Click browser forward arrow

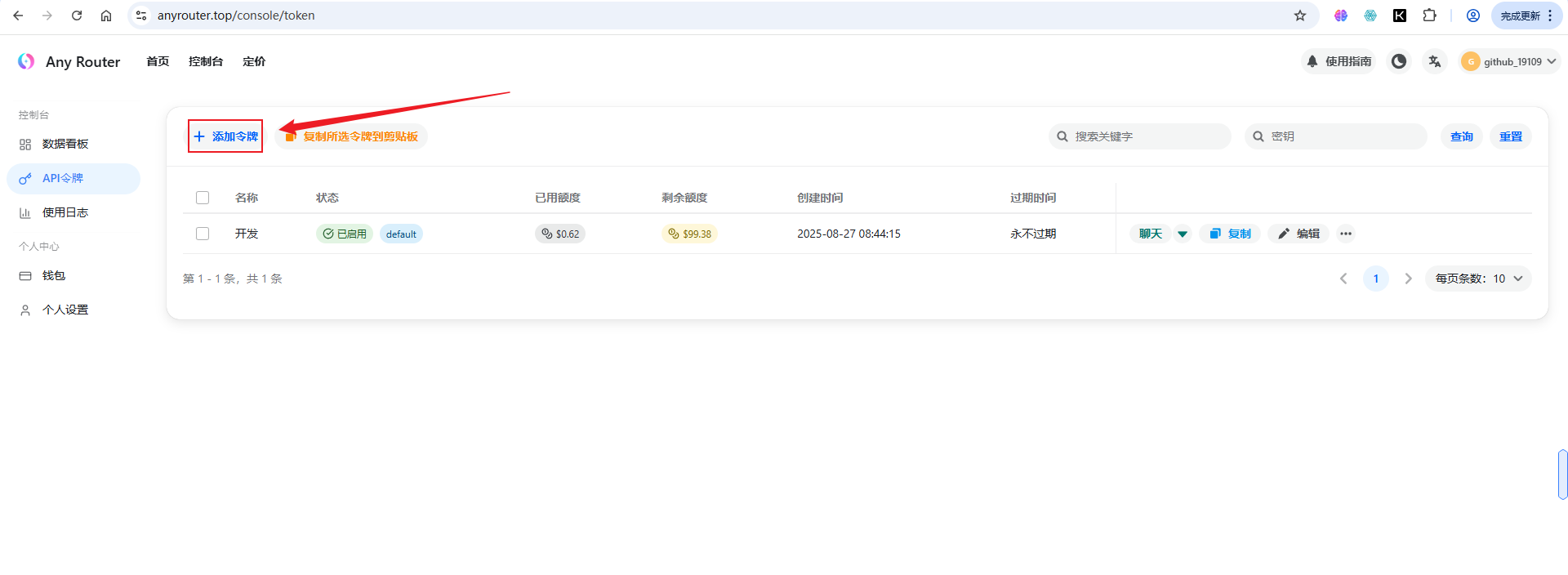[x=47, y=16]
